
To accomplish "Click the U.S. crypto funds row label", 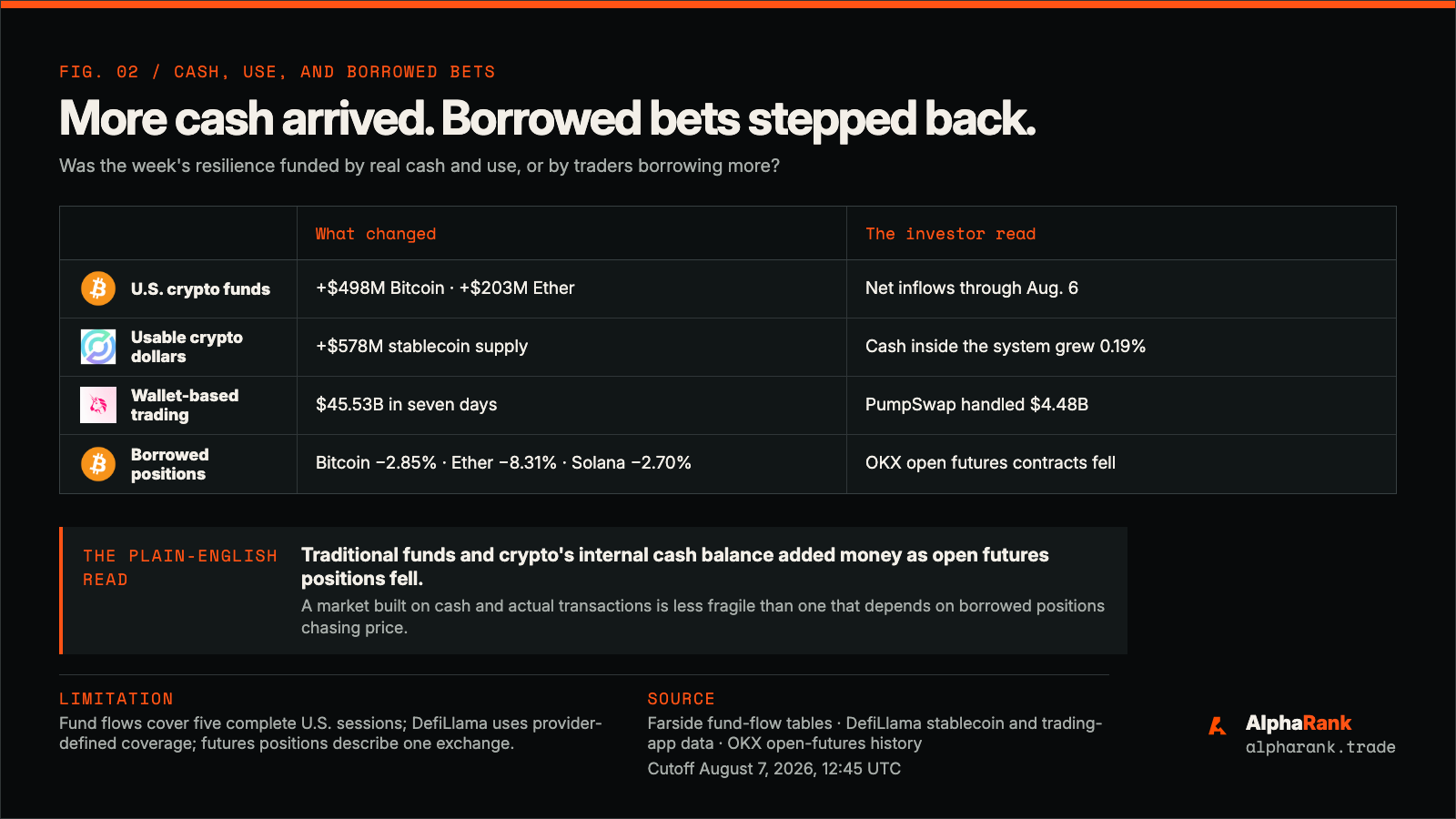I will pos(200,288).
